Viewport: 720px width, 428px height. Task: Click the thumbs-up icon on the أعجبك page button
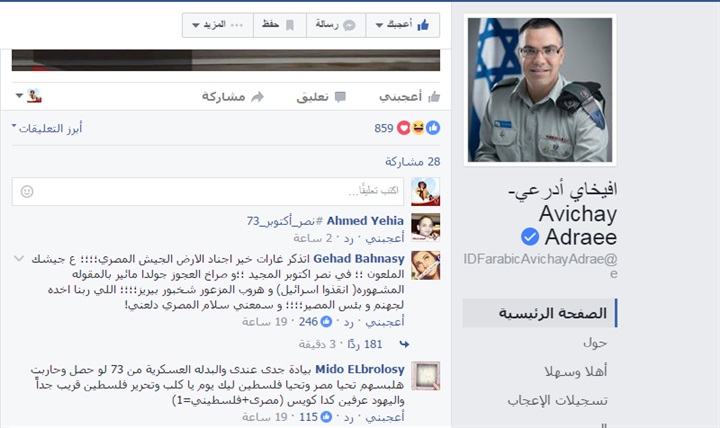click(x=423, y=25)
